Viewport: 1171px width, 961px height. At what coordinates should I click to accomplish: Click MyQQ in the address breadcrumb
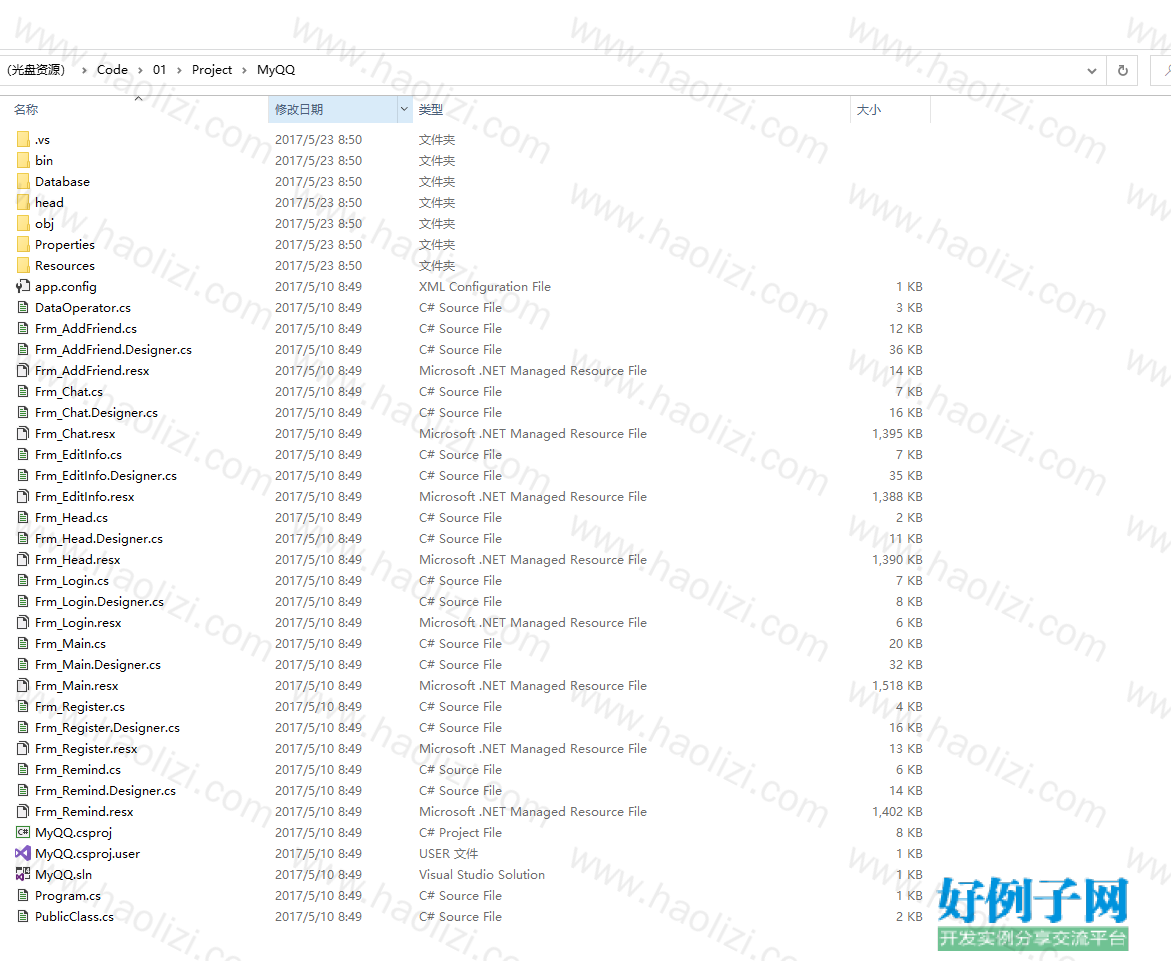pyautogui.click(x=276, y=69)
